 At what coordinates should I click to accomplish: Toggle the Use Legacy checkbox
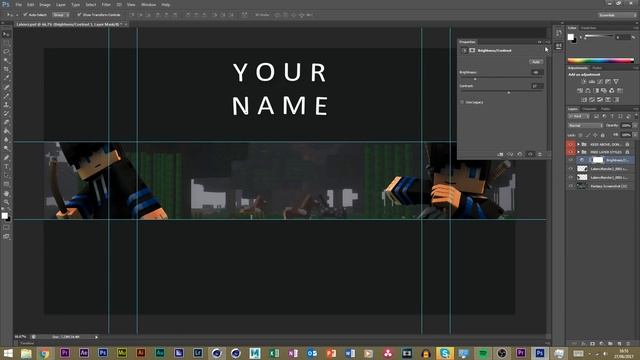(x=462, y=102)
